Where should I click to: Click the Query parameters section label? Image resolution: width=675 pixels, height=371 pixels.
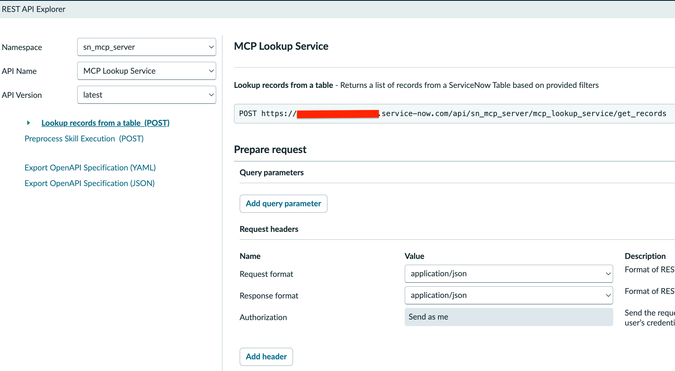tap(272, 173)
